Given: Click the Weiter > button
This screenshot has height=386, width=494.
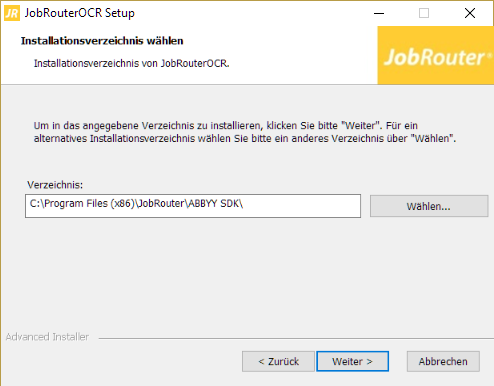Looking at the screenshot, I should [352, 361].
